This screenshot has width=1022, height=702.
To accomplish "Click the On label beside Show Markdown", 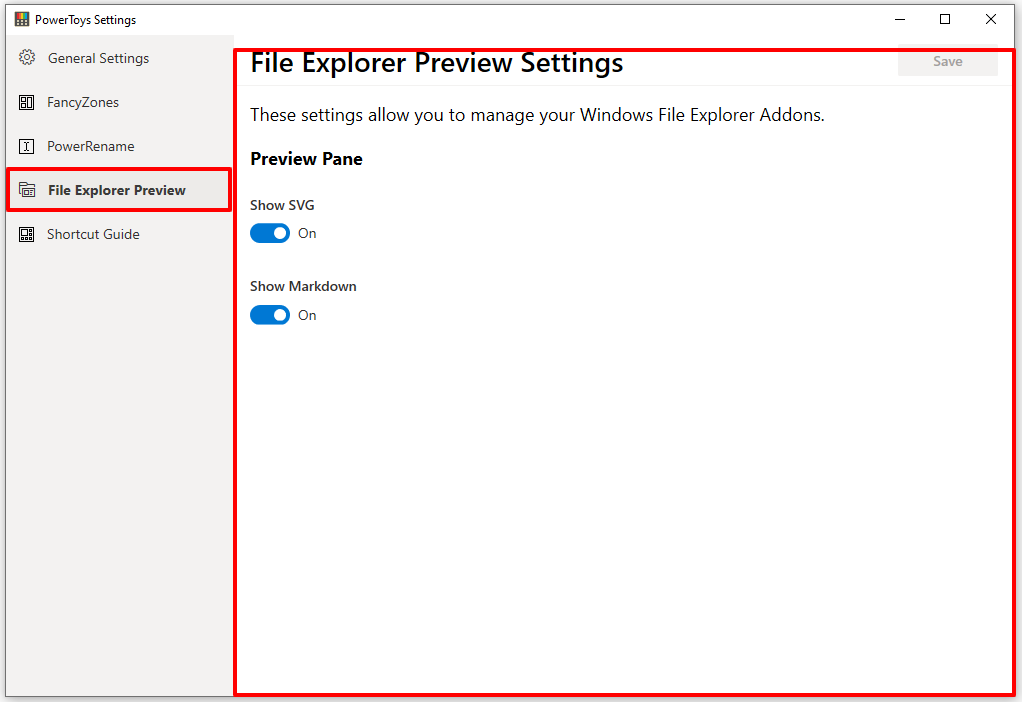I will (307, 315).
